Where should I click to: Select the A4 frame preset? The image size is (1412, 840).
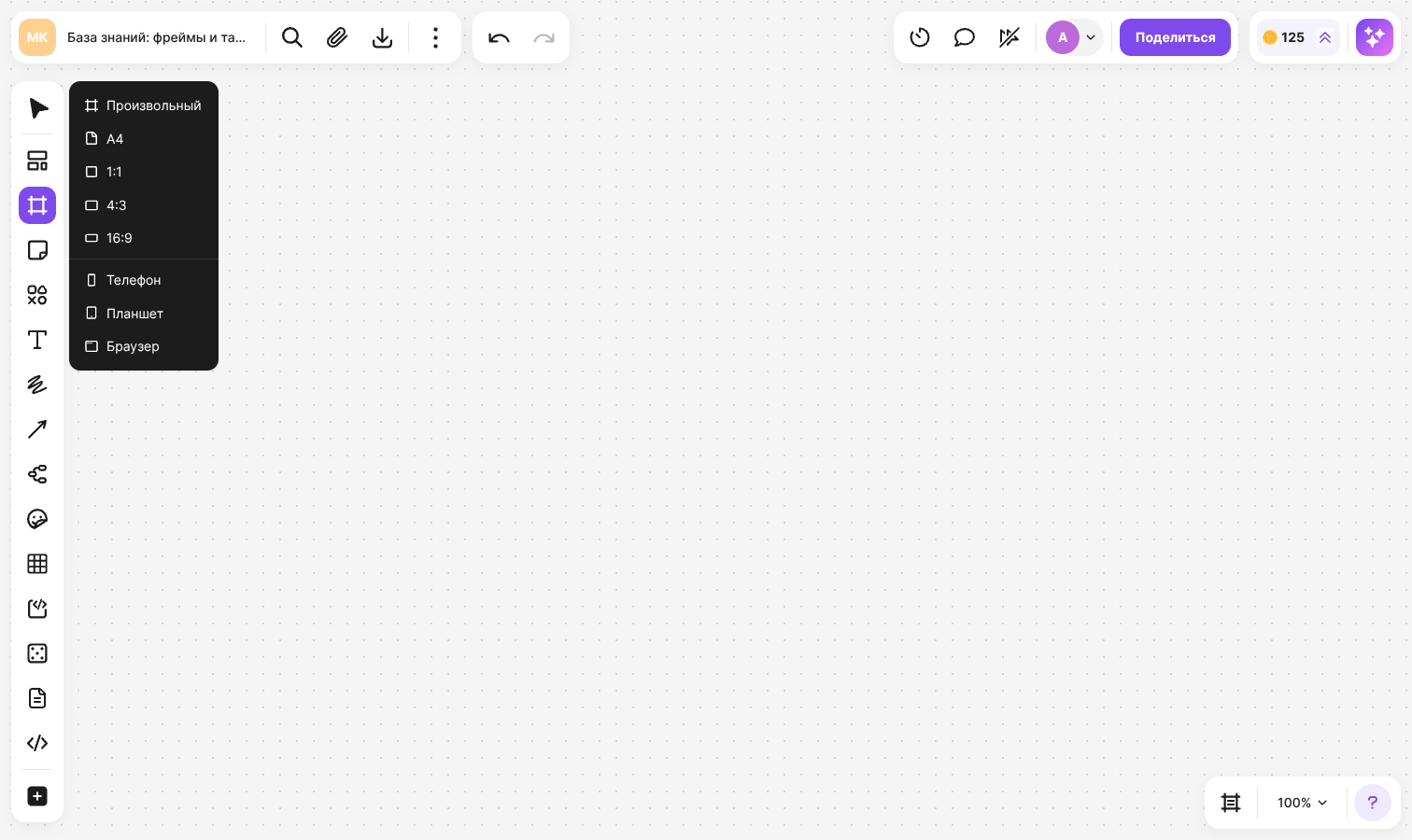pos(144,139)
